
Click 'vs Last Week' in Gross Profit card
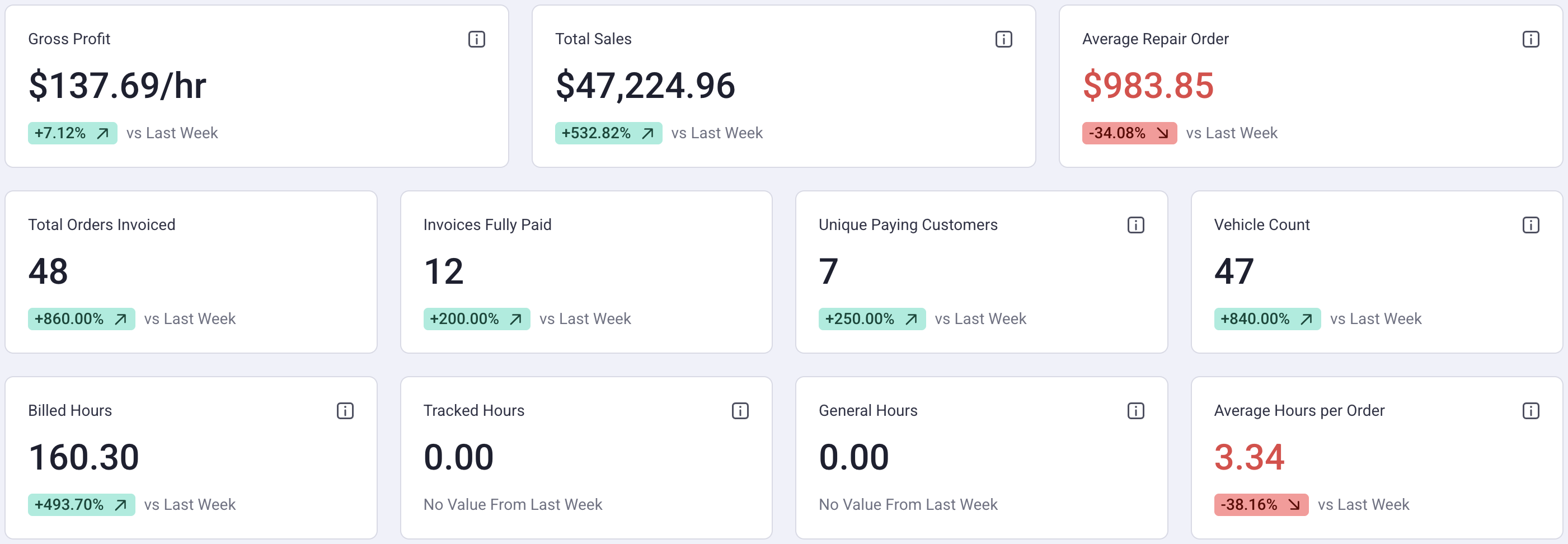[172, 133]
